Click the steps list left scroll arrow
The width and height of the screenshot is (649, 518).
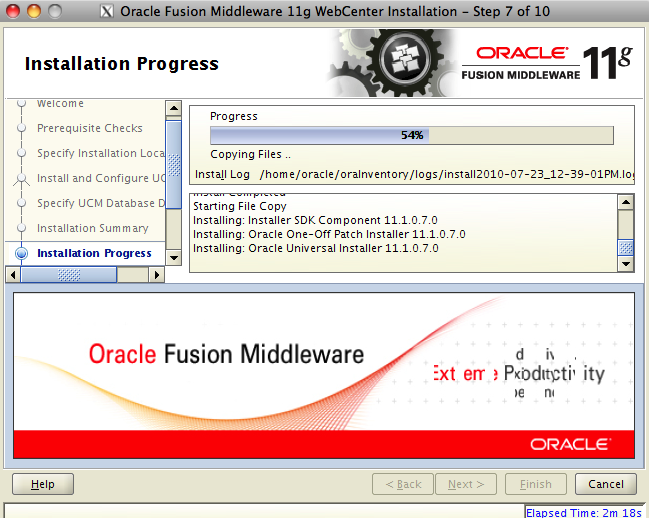point(13,274)
